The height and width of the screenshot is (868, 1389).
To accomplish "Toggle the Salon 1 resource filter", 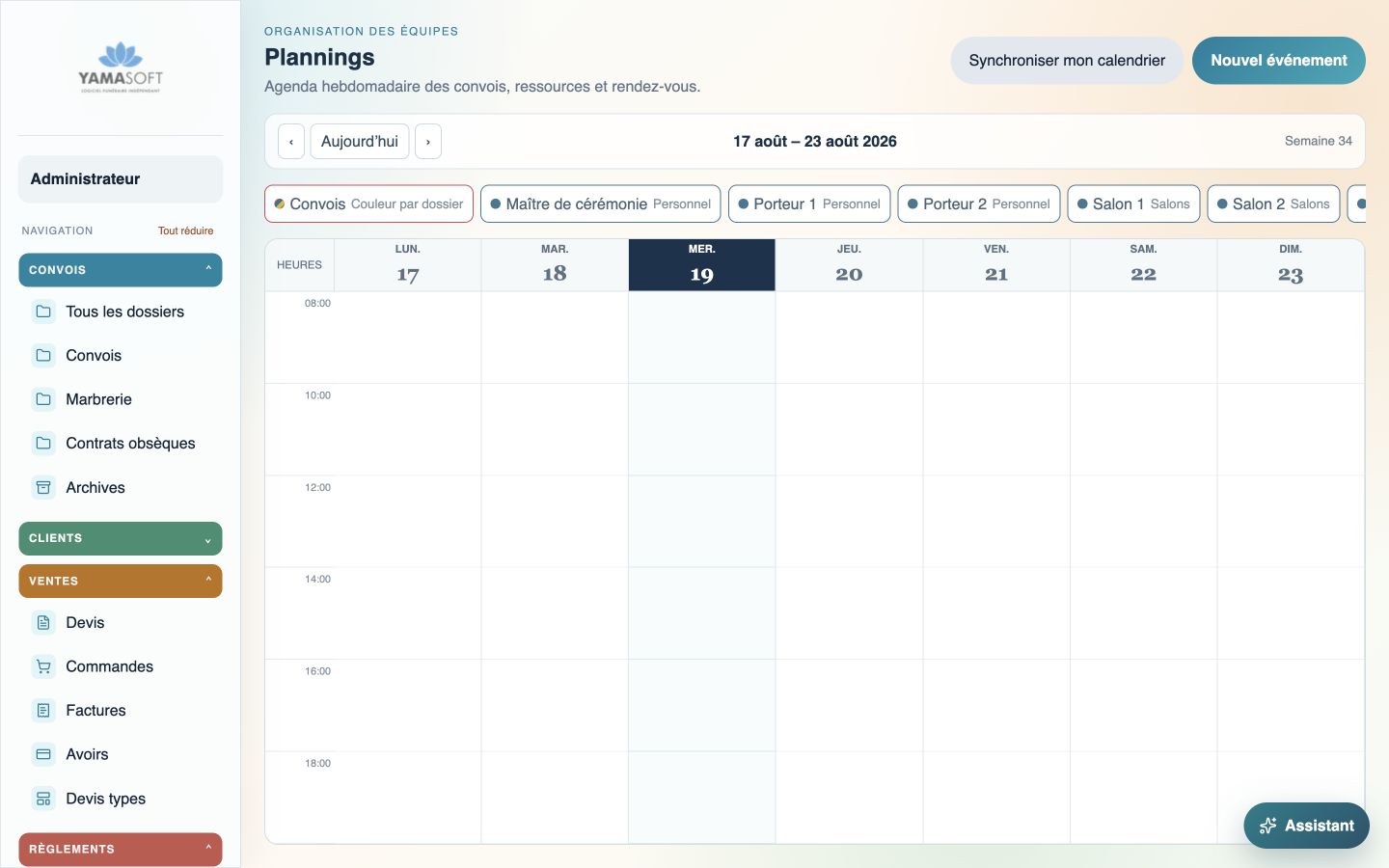I will [1133, 203].
